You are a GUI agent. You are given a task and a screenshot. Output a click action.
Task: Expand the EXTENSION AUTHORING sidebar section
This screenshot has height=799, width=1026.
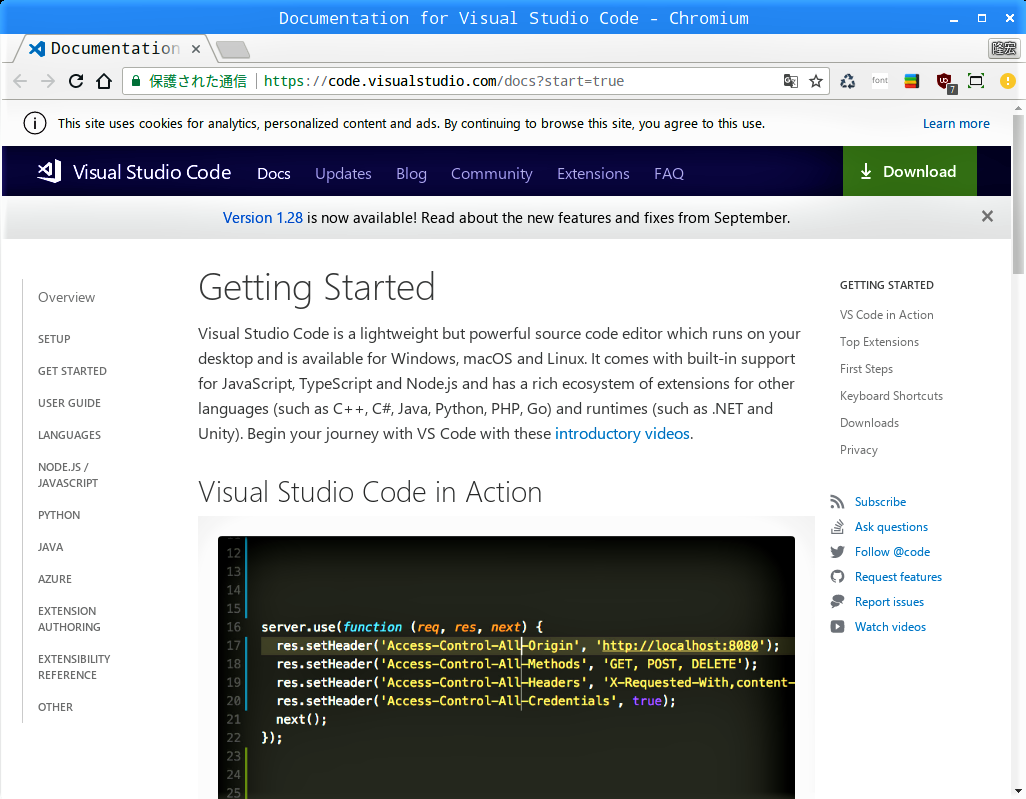coord(69,619)
